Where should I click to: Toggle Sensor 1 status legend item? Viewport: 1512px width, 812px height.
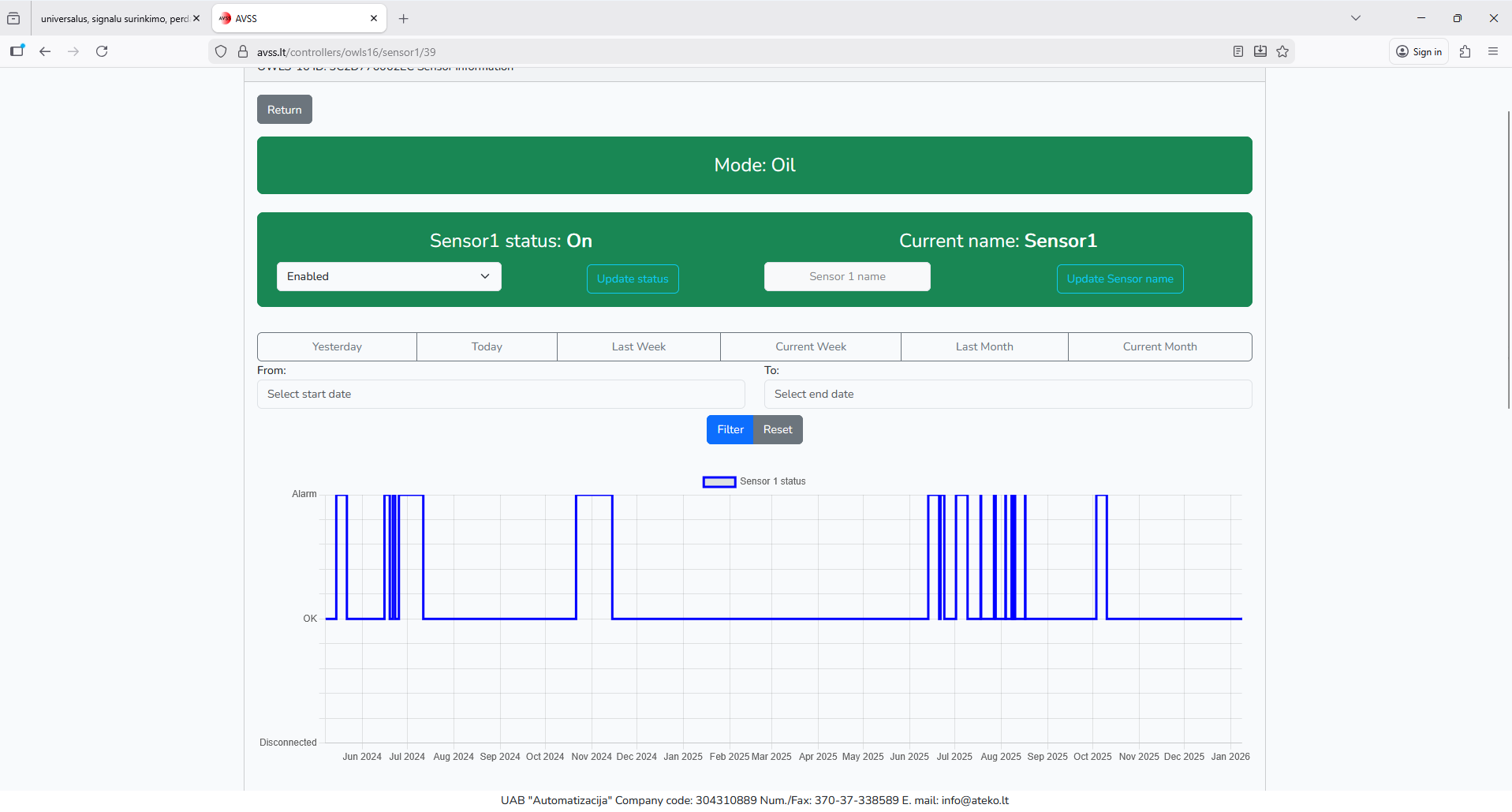click(x=754, y=481)
